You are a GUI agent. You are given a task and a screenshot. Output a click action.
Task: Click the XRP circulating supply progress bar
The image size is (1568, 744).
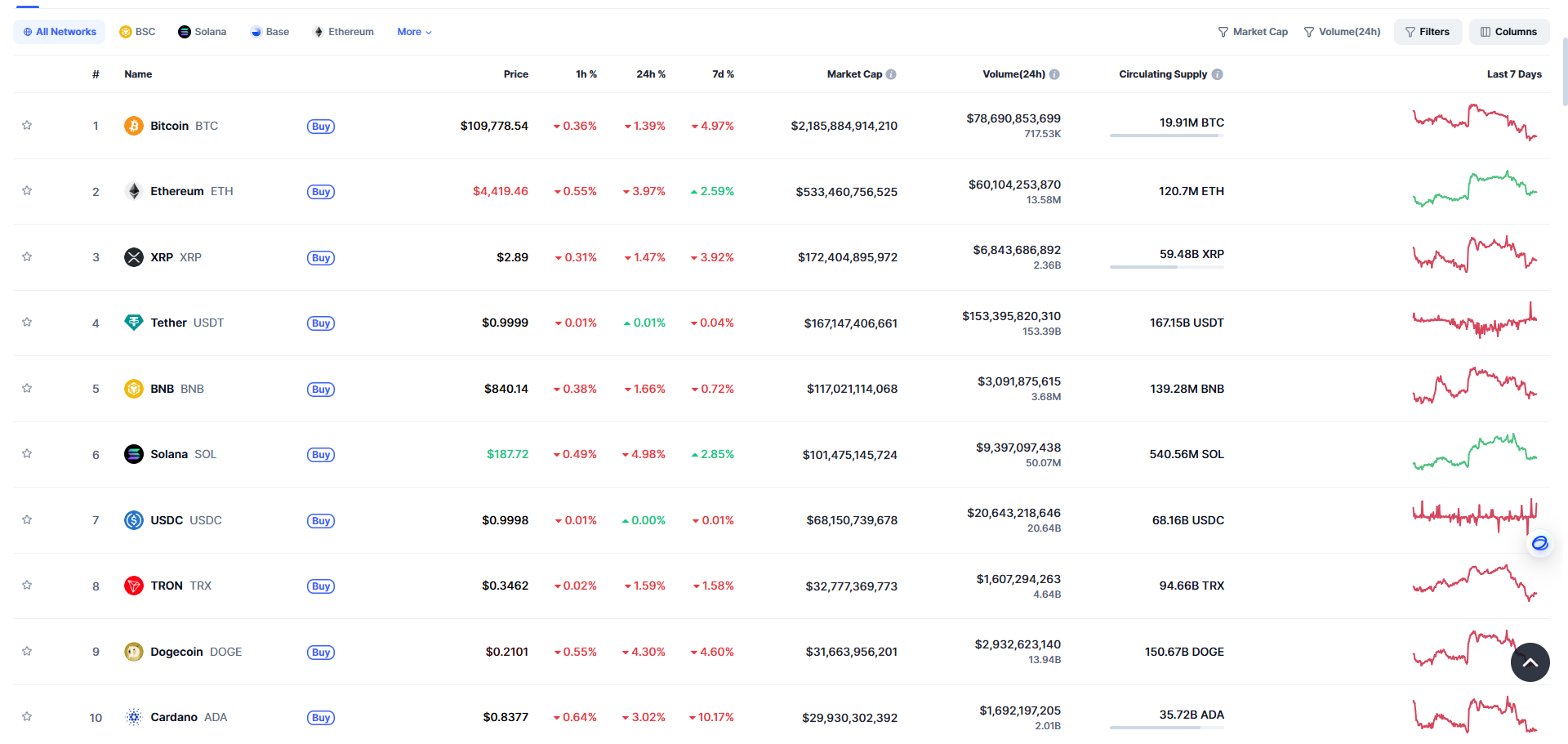(x=1167, y=267)
